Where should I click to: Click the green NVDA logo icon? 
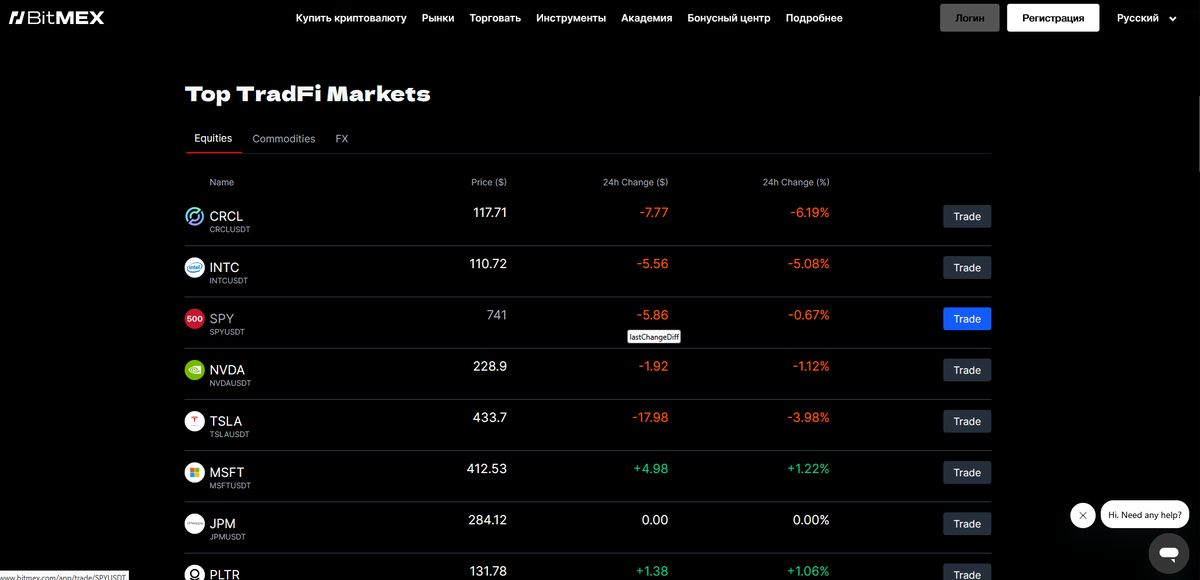(195, 370)
